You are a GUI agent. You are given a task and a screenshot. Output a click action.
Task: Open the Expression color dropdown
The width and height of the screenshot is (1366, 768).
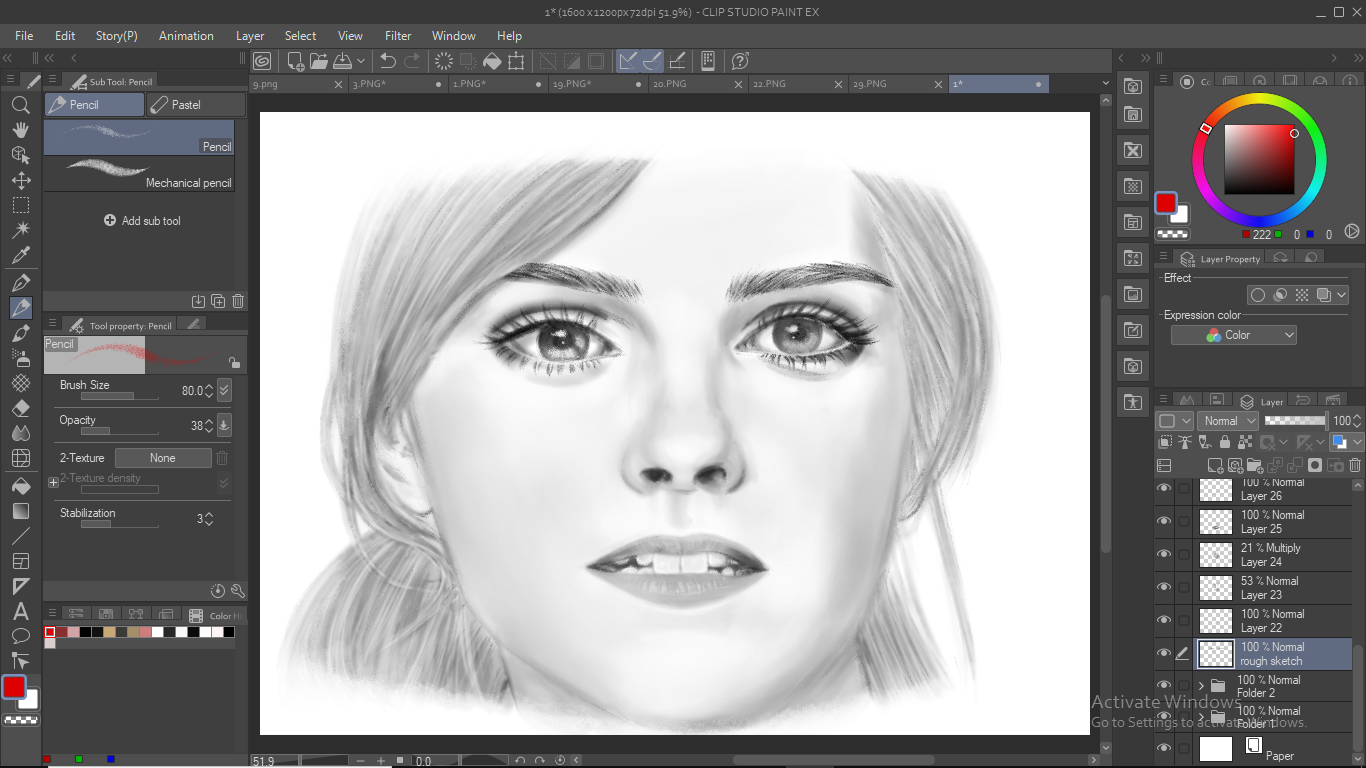(x=1234, y=335)
